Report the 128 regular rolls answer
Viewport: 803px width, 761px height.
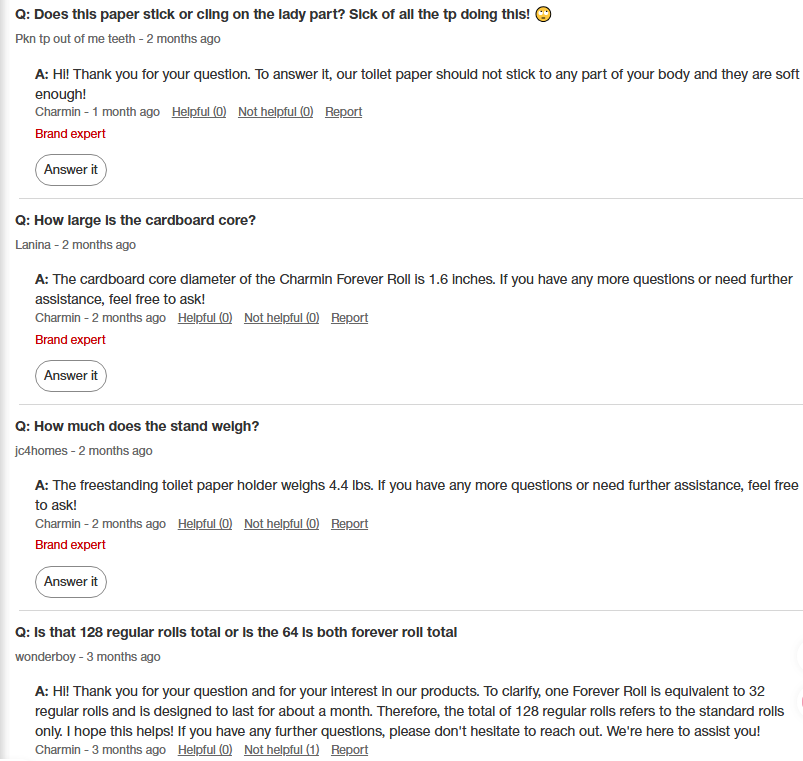[x=349, y=750]
